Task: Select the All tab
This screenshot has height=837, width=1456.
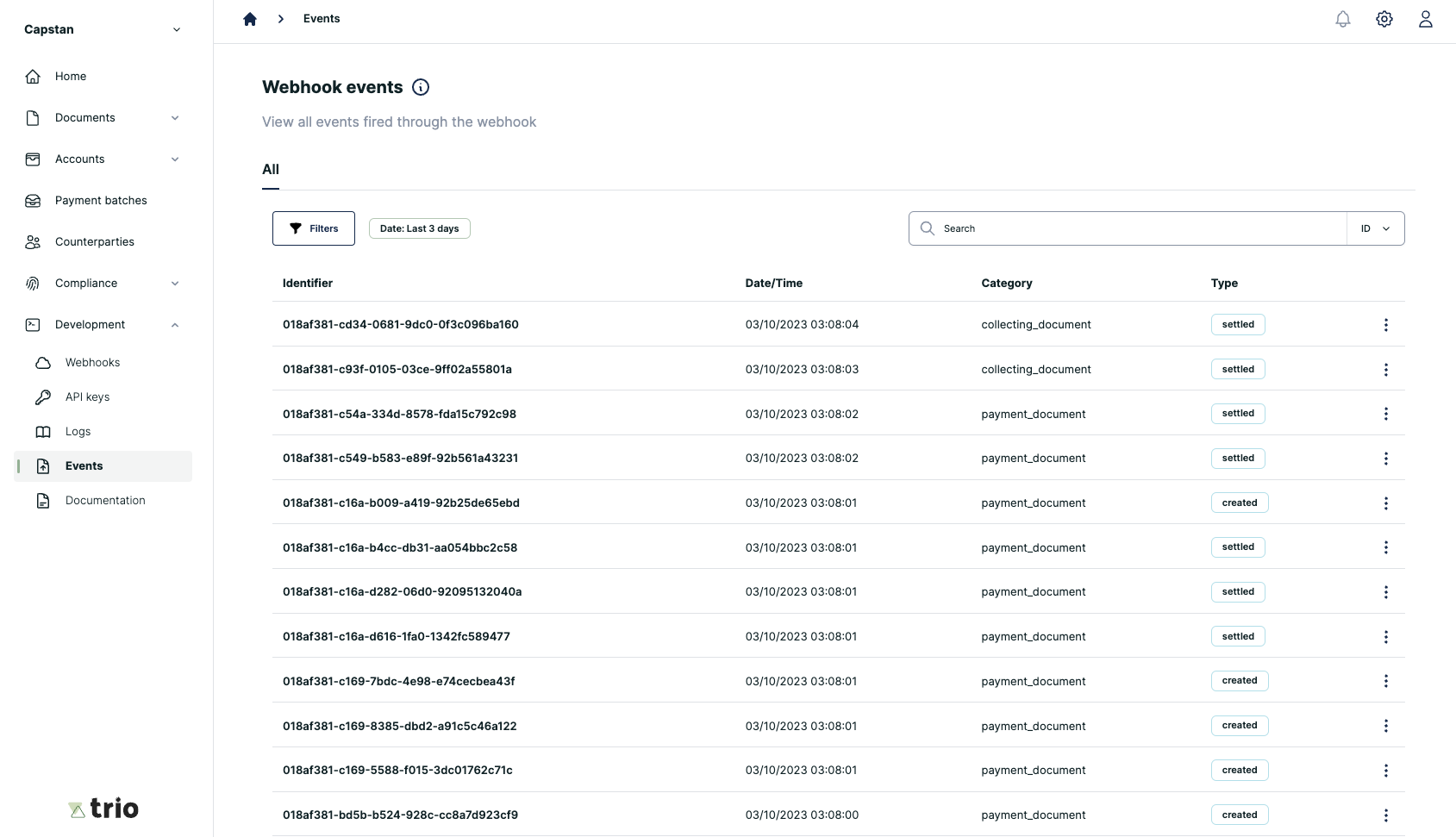Action: coord(271,170)
